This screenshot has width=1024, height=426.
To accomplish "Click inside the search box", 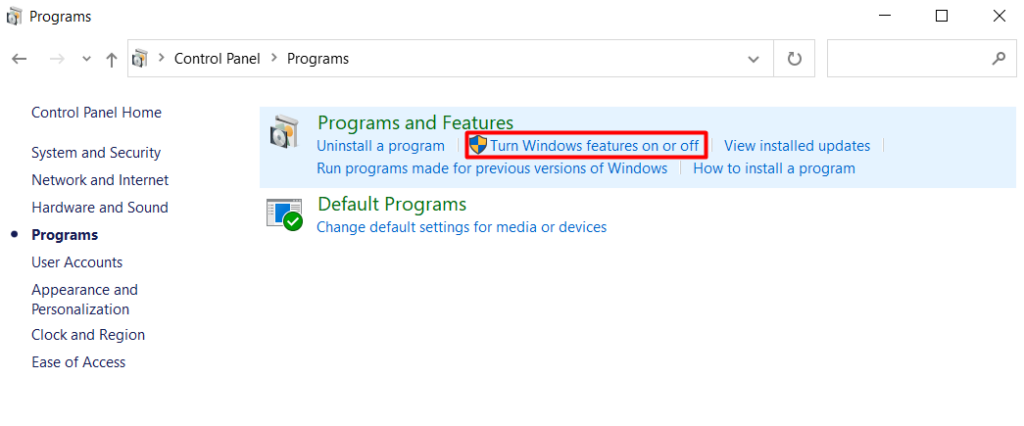I will coord(906,59).
